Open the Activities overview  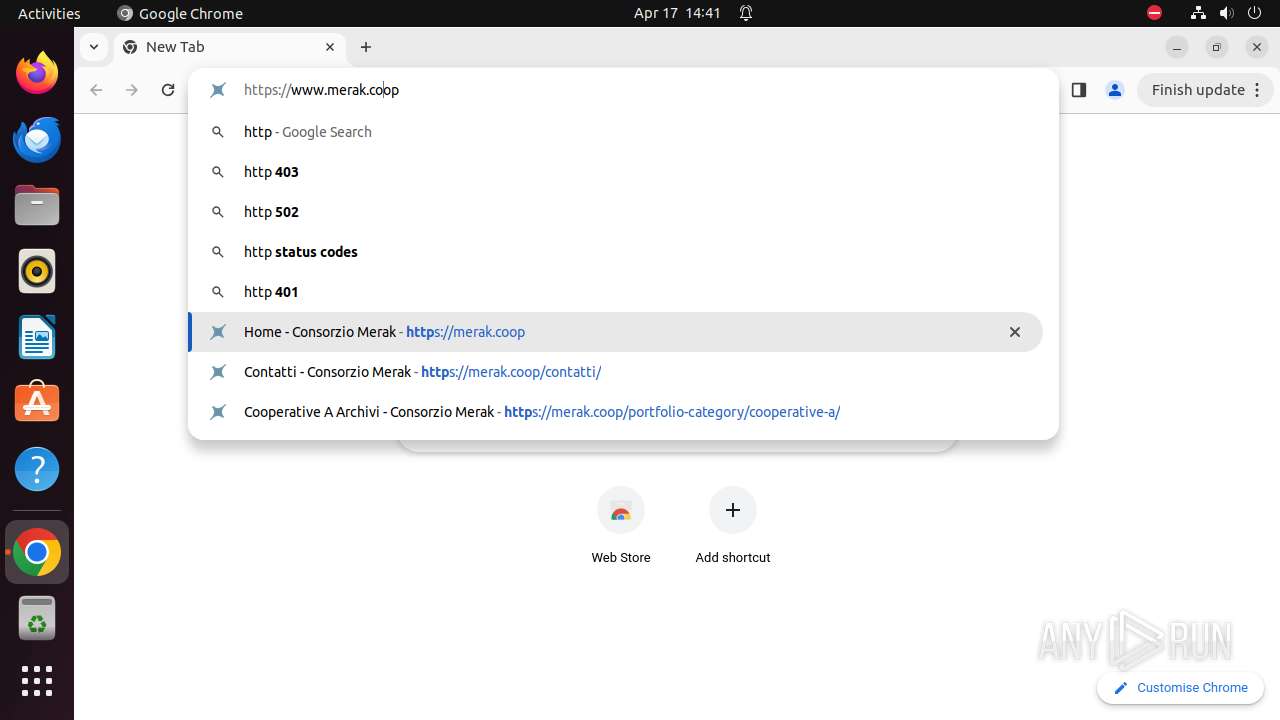[x=49, y=13]
